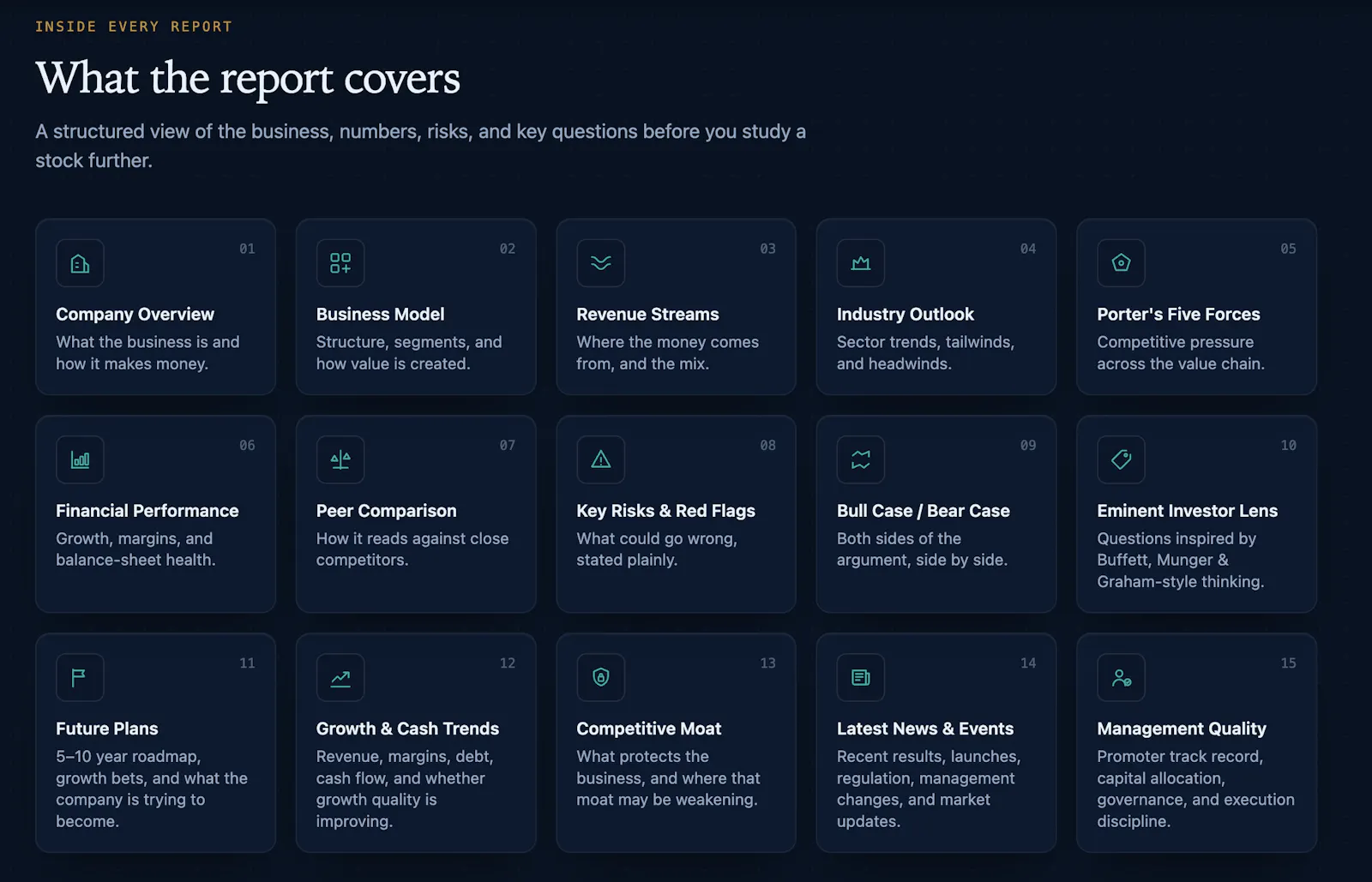This screenshot has height=882, width=1372.
Task: Select the Eminent Investor Lens title
Action: pos(1188,511)
